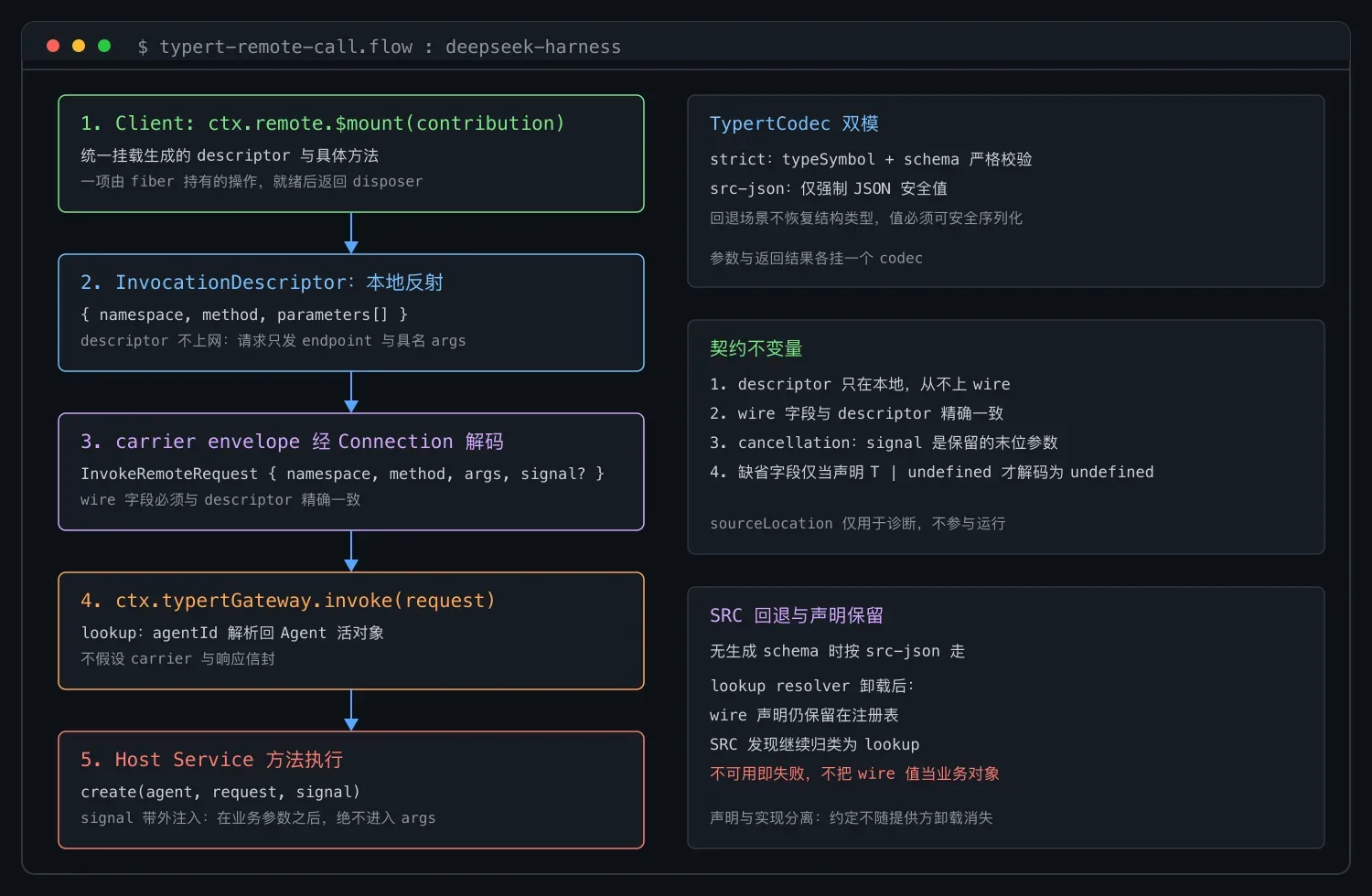Select the line starting with "InvokeRemoteRequest {"
This screenshot has height=896, width=1372.
click(343, 474)
